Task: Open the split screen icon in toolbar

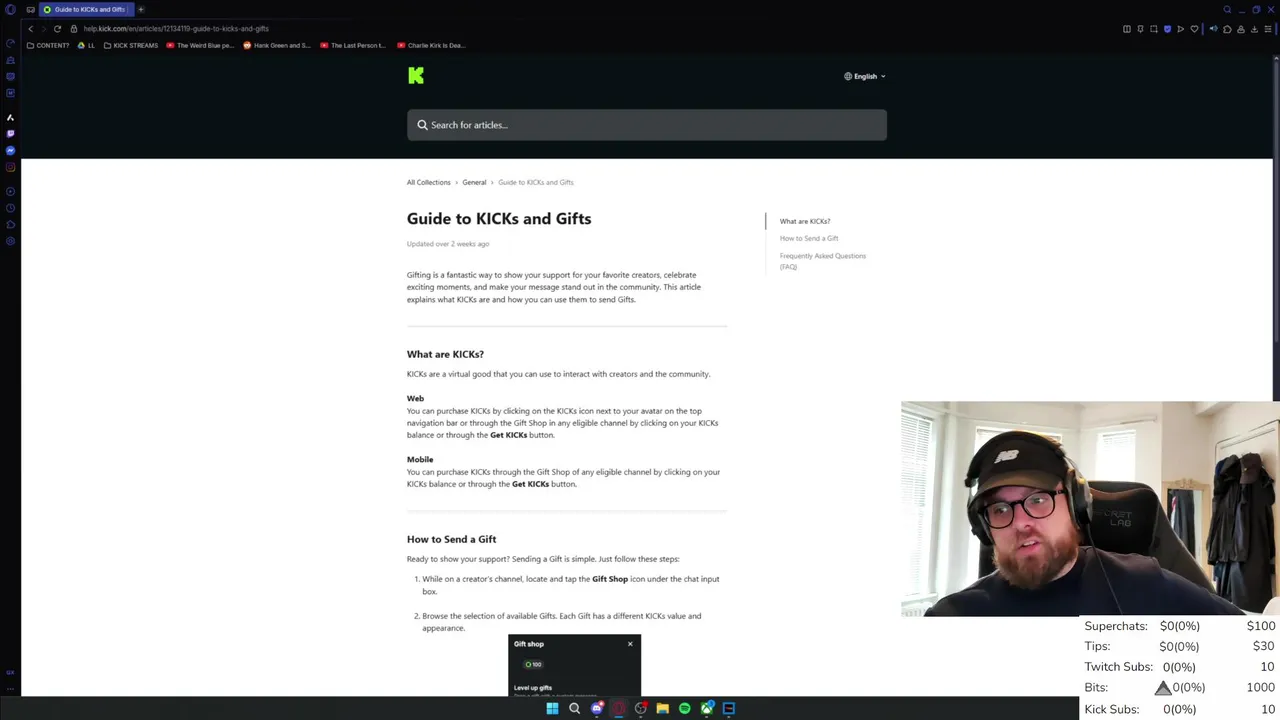Action: (x=1127, y=29)
